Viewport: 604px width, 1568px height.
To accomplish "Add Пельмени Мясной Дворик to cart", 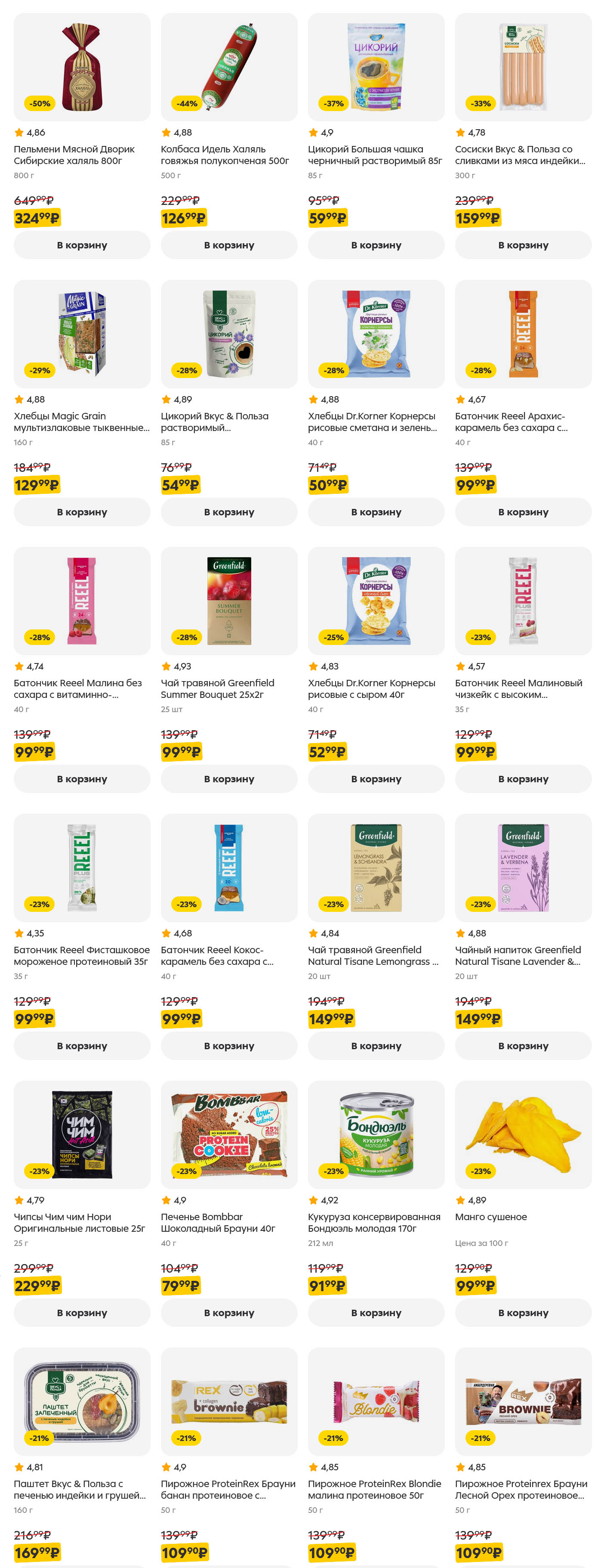I will [81, 245].
